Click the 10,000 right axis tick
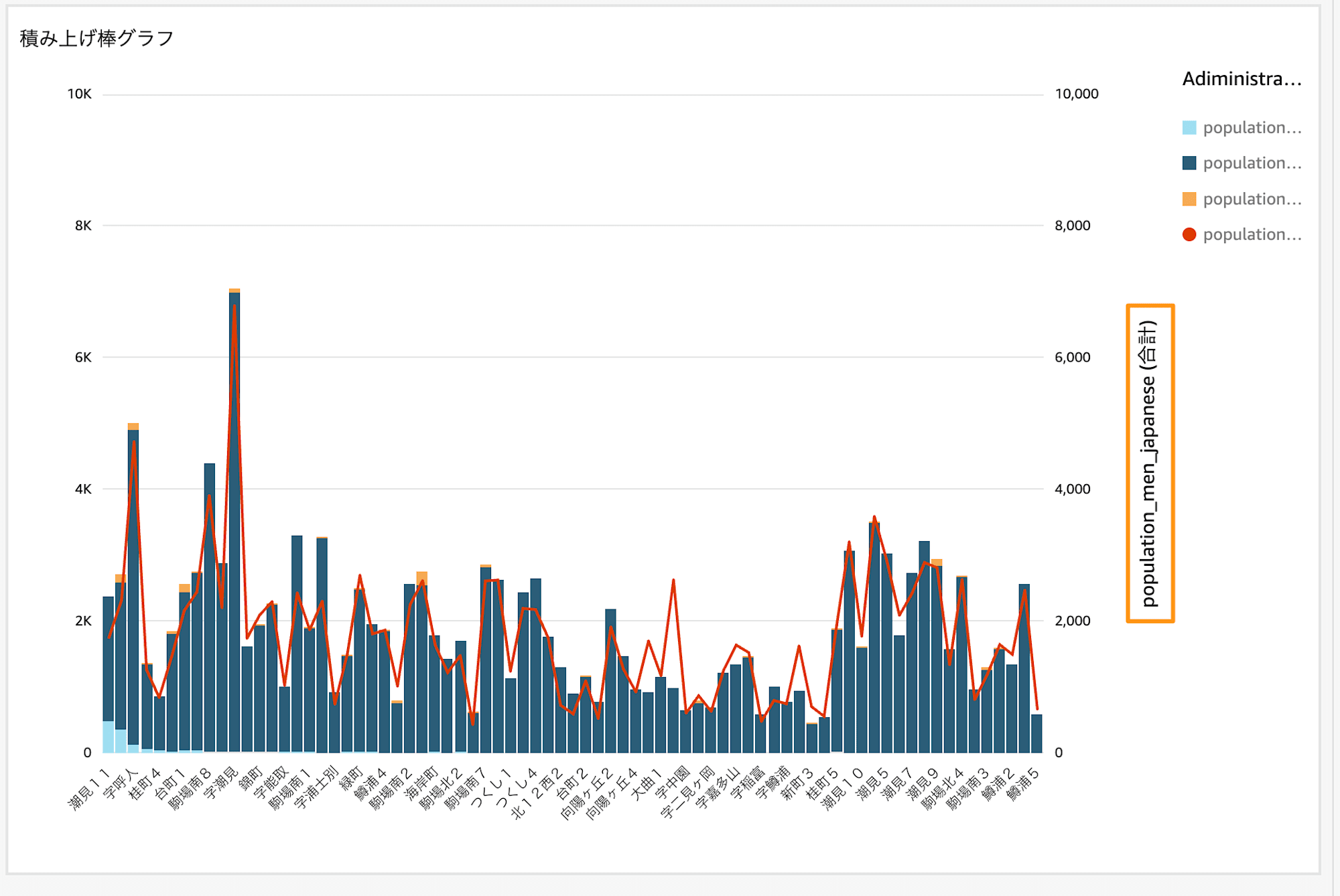The image size is (1340, 896). point(1077,94)
